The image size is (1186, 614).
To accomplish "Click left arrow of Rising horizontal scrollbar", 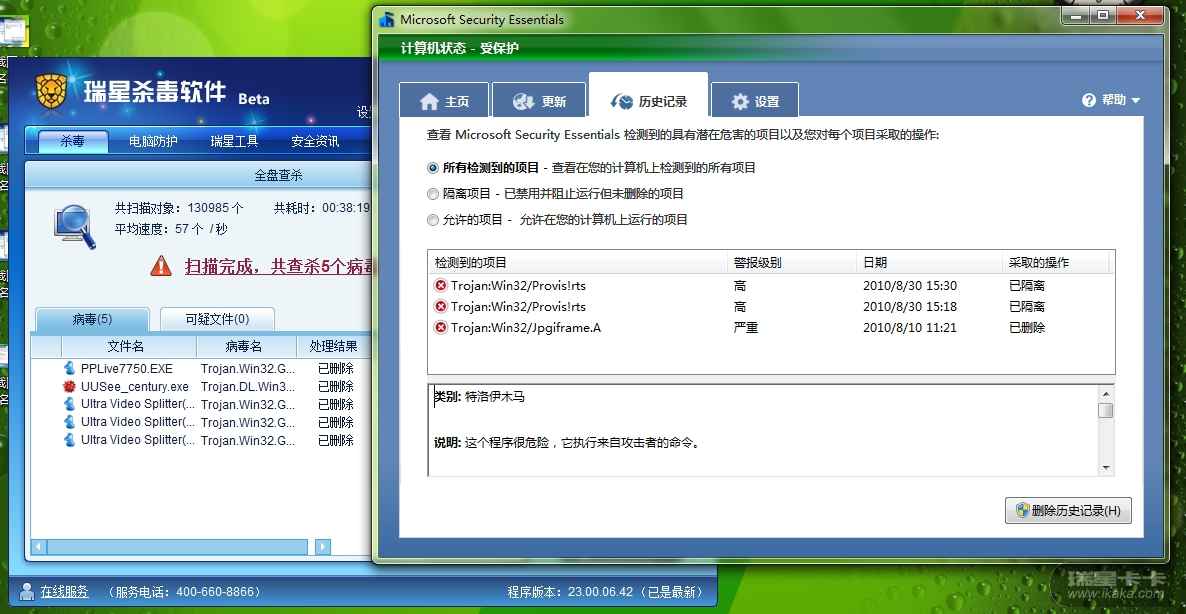I will coord(39,547).
